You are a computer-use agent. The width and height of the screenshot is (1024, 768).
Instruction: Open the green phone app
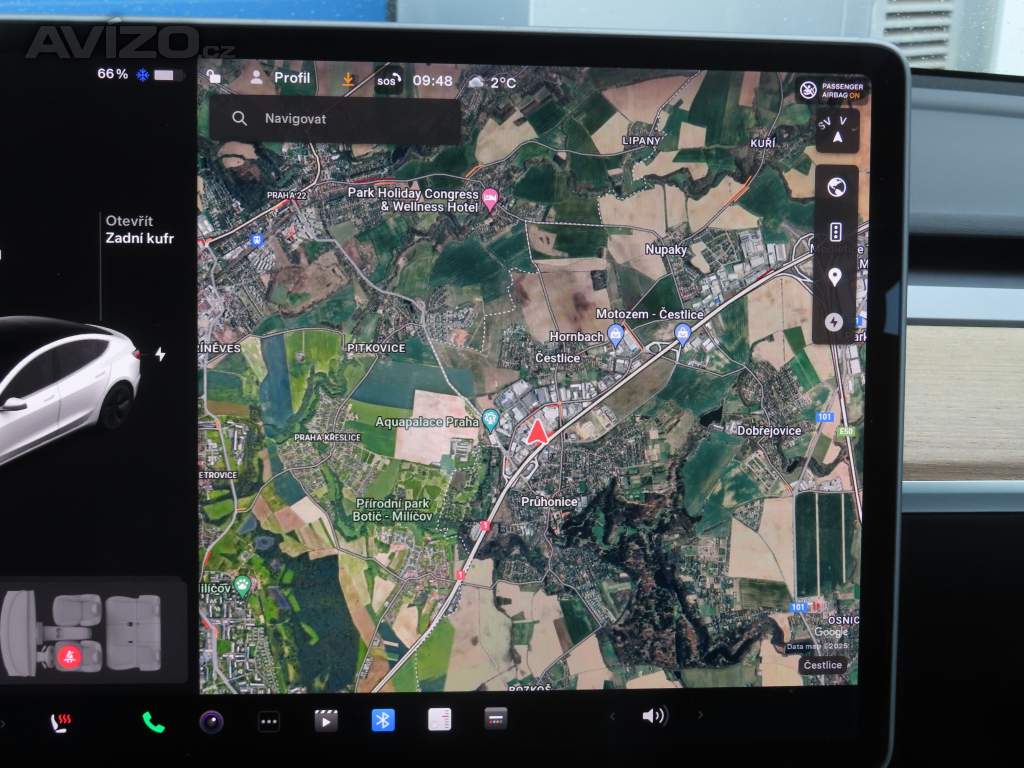pyautogui.click(x=153, y=722)
